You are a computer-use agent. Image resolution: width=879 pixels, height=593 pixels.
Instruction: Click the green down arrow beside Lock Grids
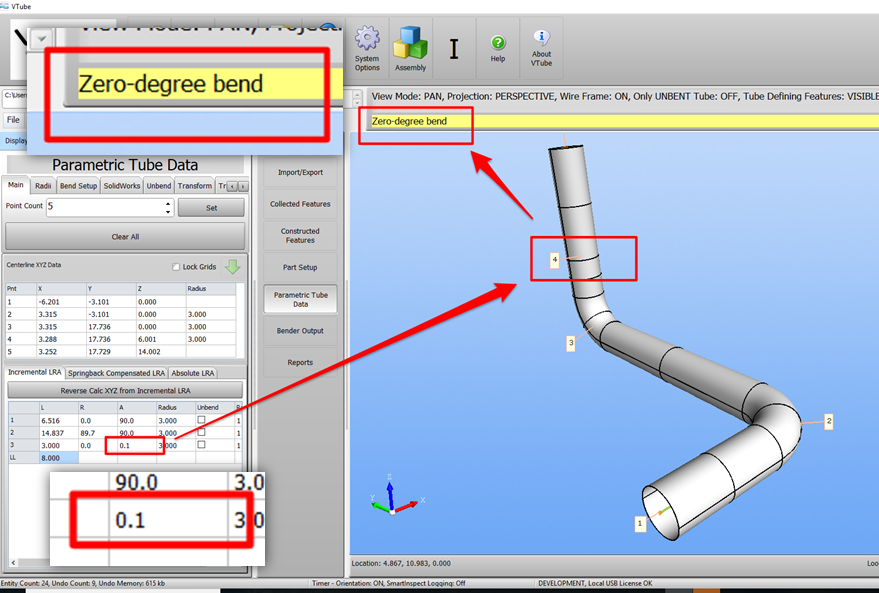[x=232, y=266]
